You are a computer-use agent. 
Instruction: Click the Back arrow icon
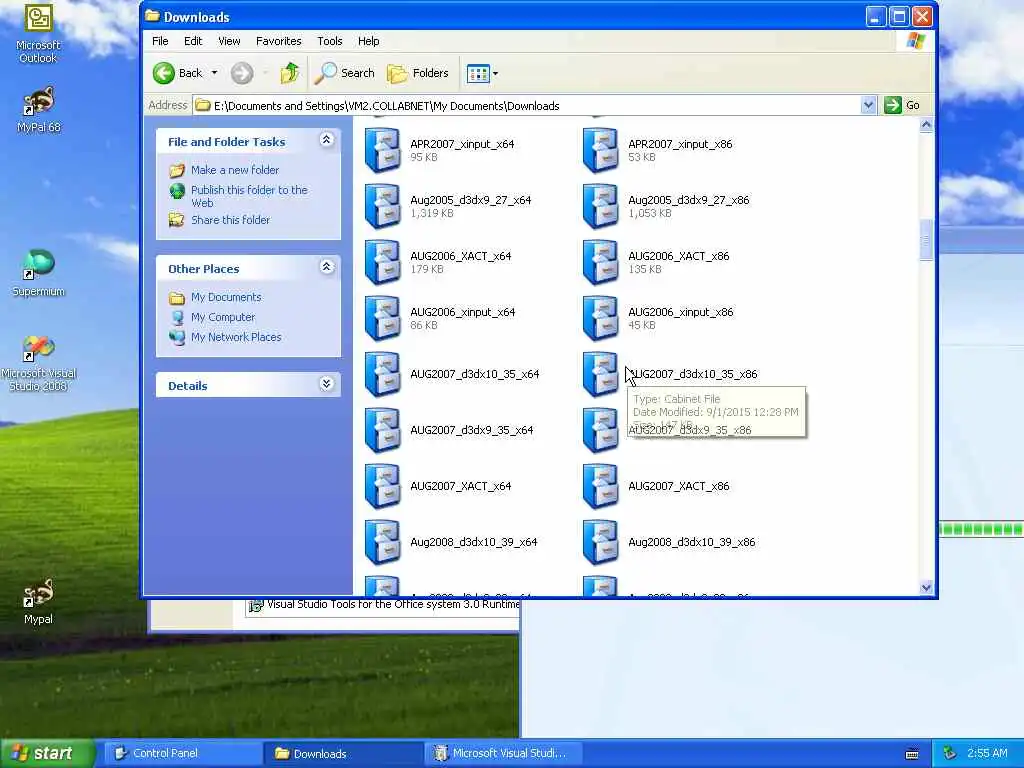coord(164,73)
